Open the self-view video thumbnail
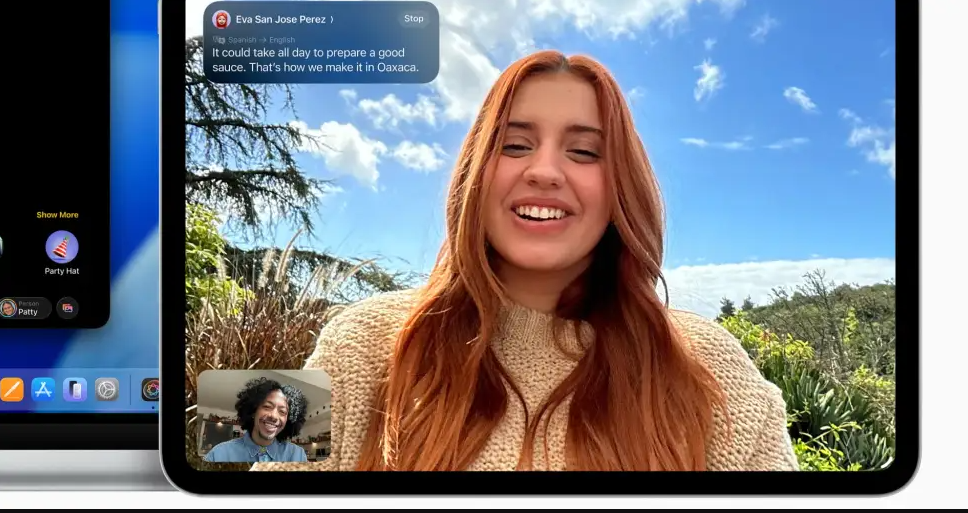This screenshot has height=513, width=968. pos(264,415)
